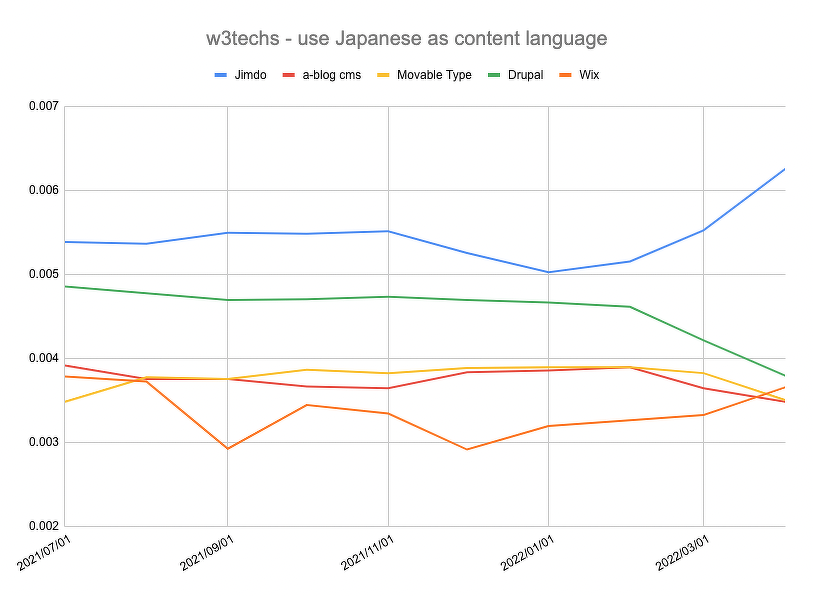This screenshot has width=813, height=596.
Task: Click the red a-blog cms legend swatch
Action: coord(290,75)
